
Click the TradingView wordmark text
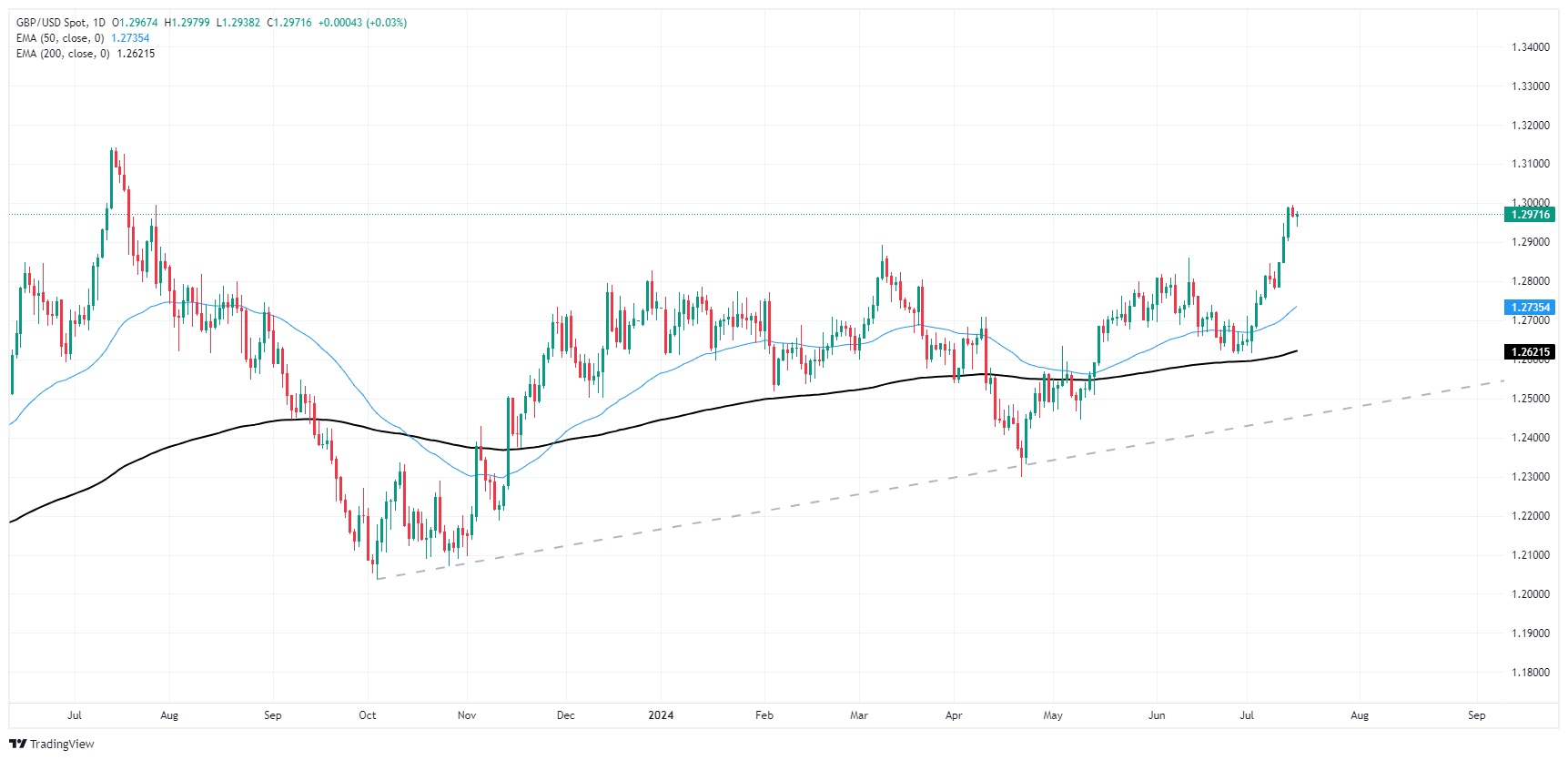click(x=62, y=744)
